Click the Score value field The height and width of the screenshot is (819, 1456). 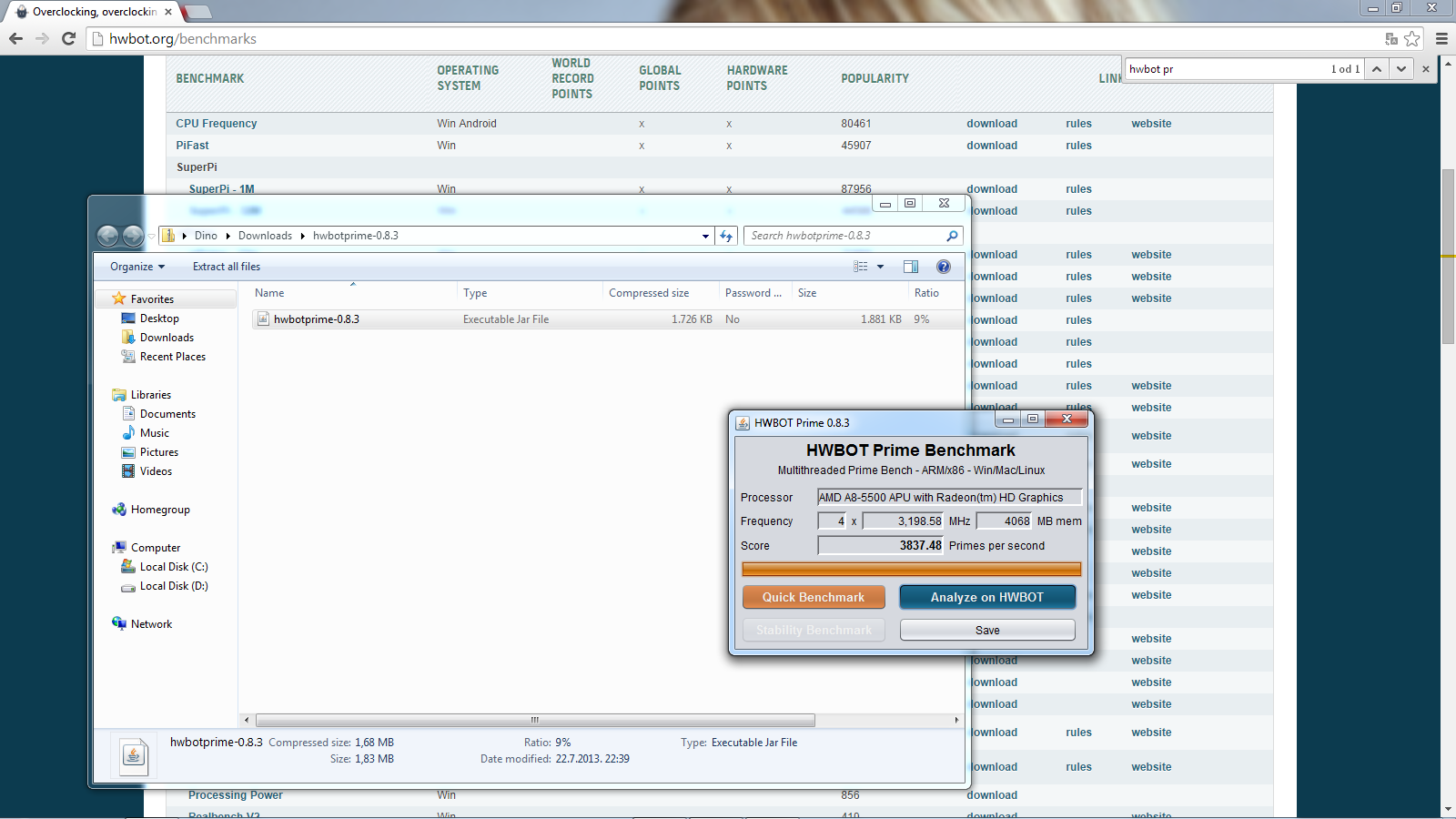(x=881, y=545)
